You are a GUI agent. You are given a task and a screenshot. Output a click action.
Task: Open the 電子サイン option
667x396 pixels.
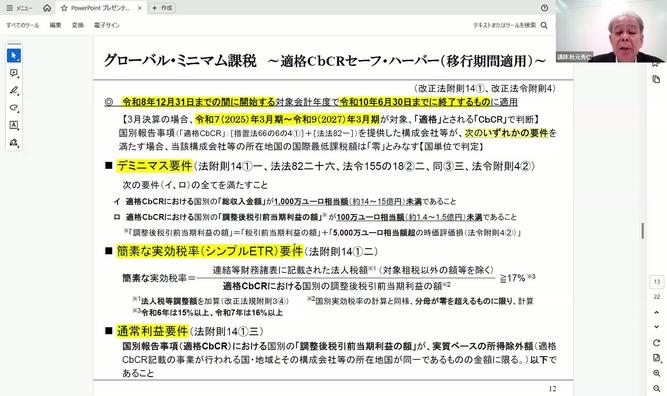(107, 26)
